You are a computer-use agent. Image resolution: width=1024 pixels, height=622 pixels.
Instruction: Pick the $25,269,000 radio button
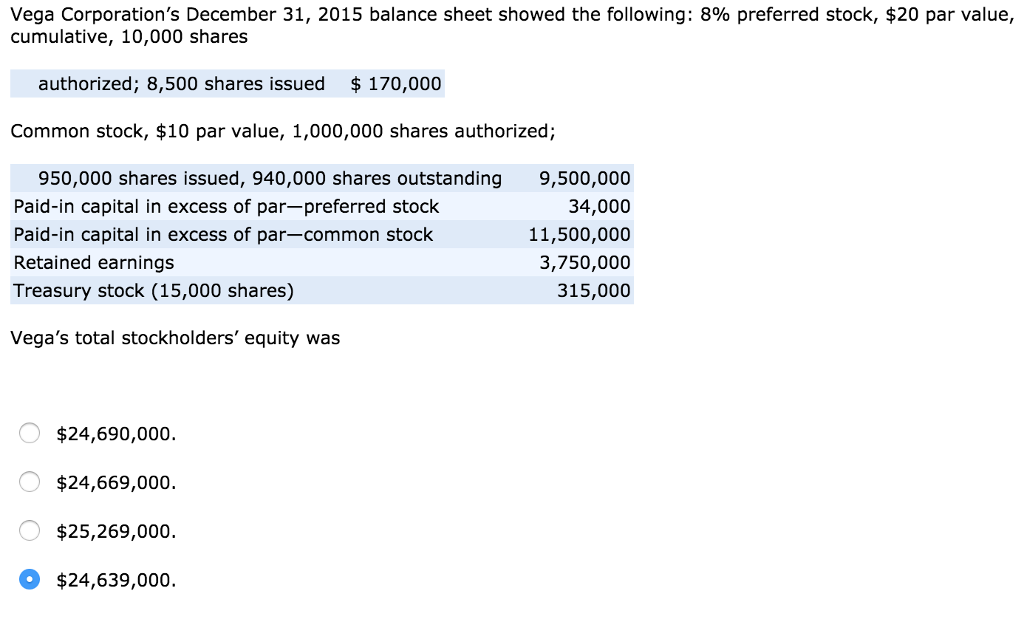click(x=30, y=531)
